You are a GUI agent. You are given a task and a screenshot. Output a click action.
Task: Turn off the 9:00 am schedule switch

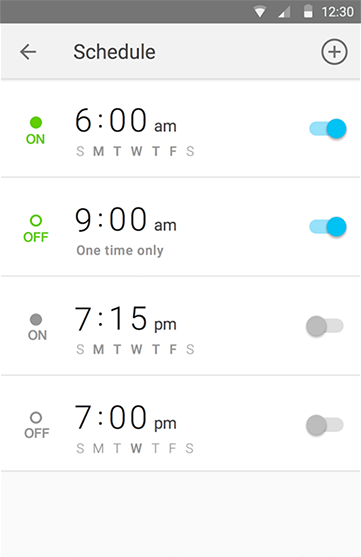tap(328, 227)
